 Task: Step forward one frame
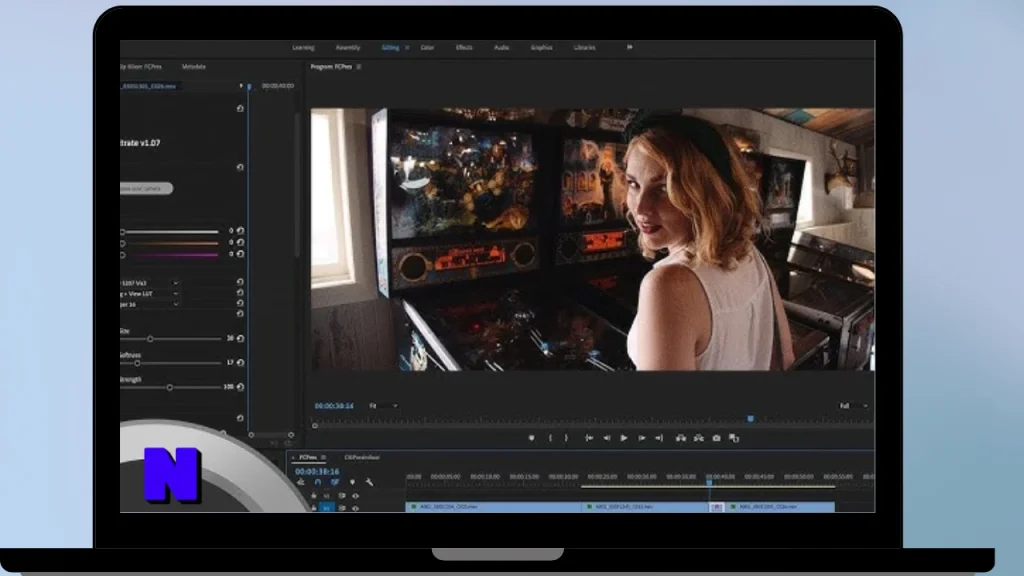641,438
